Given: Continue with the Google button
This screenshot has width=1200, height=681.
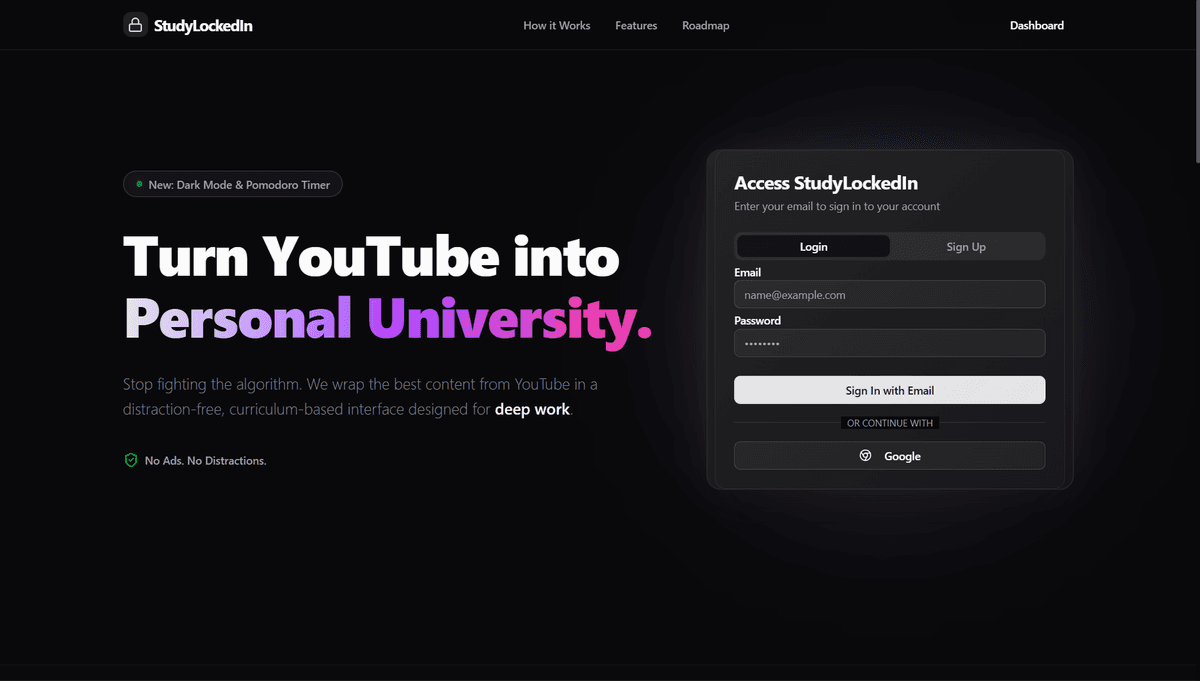Looking at the screenshot, I should coord(889,456).
